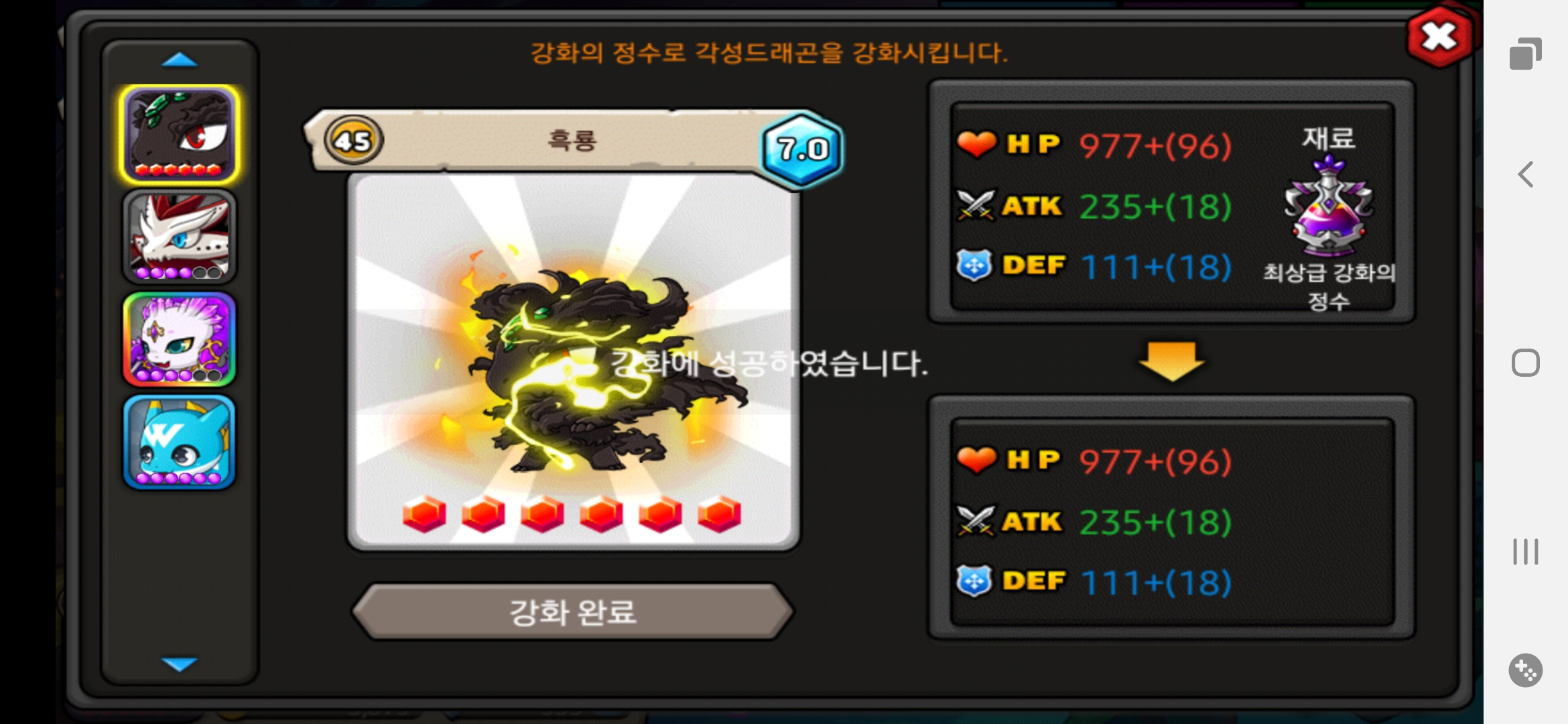Screen dimensions: 1568x724
Task: Select the black dragon portrait in sidebar
Action: (x=180, y=135)
